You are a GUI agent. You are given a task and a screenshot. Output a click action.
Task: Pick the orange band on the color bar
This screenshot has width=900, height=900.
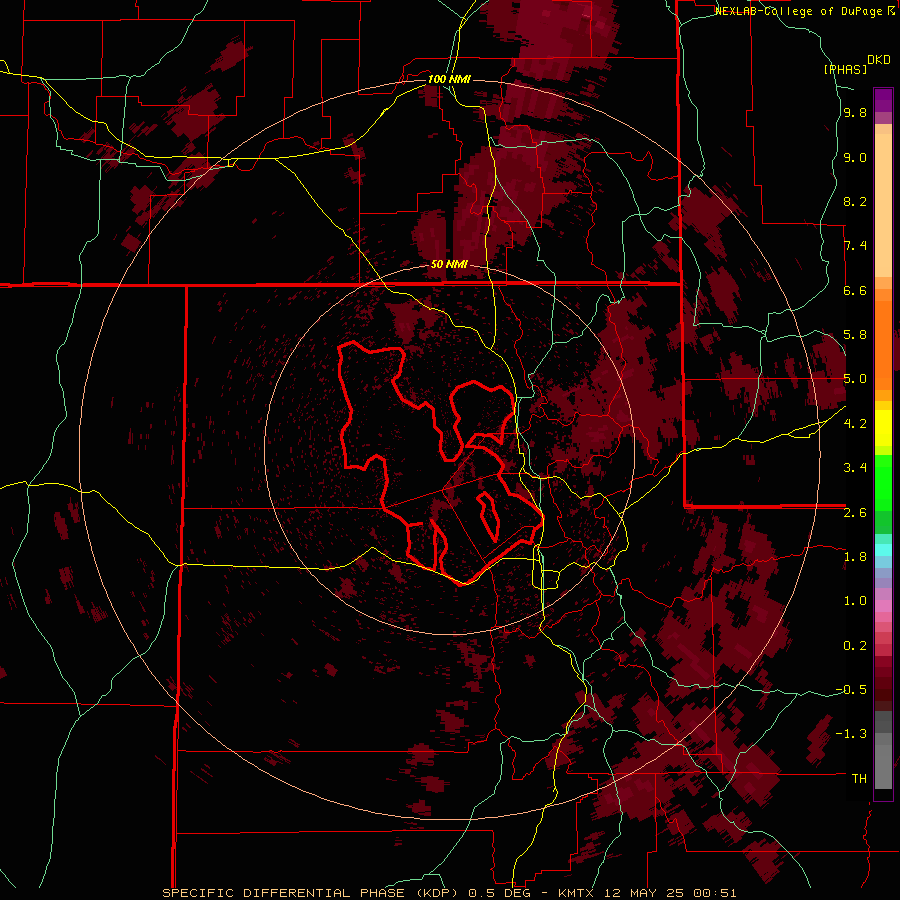(x=883, y=344)
